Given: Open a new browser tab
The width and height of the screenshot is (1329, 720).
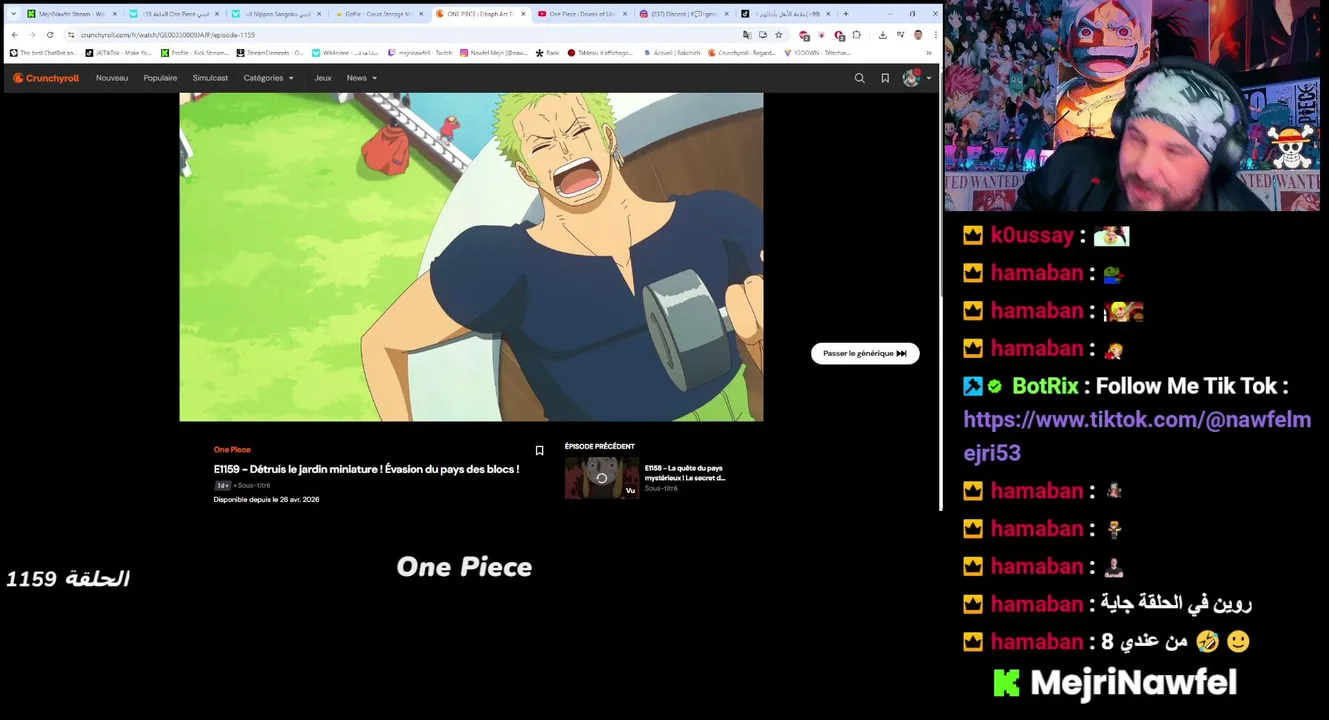Looking at the screenshot, I should (x=846, y=14).
